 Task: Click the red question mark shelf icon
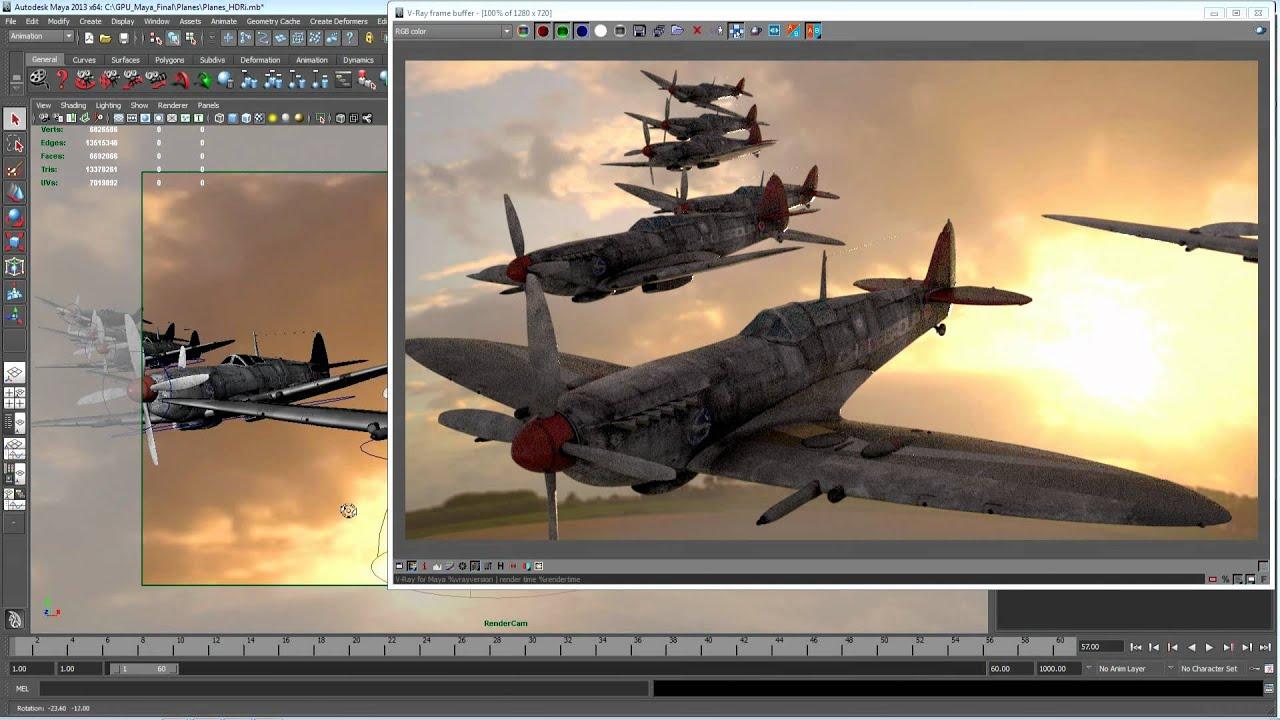point(62,78)
